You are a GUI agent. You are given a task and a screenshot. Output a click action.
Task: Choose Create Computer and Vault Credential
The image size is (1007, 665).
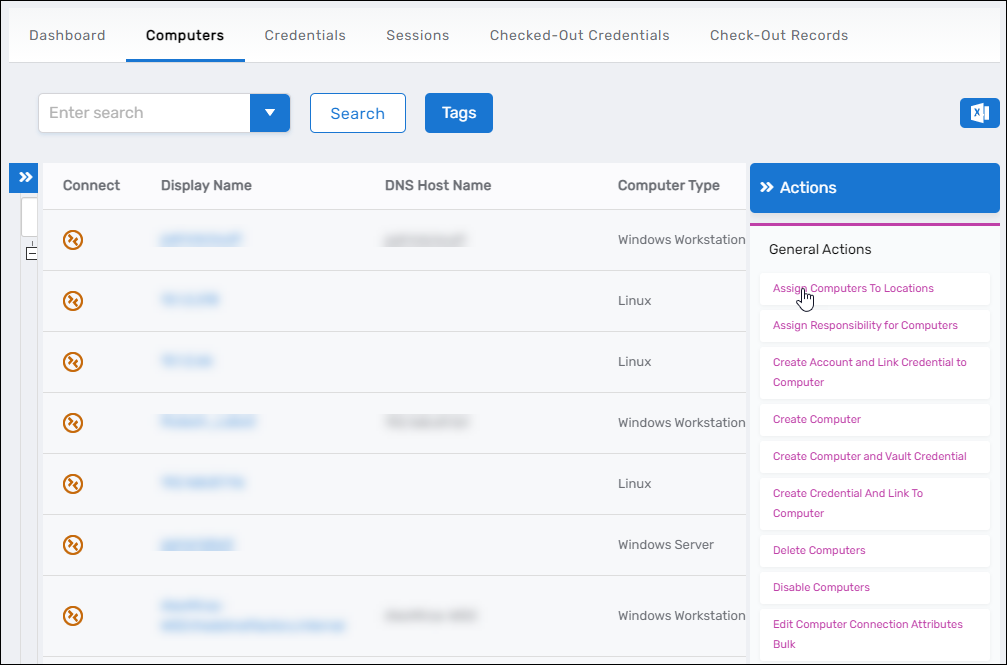(x=870, y=456)
